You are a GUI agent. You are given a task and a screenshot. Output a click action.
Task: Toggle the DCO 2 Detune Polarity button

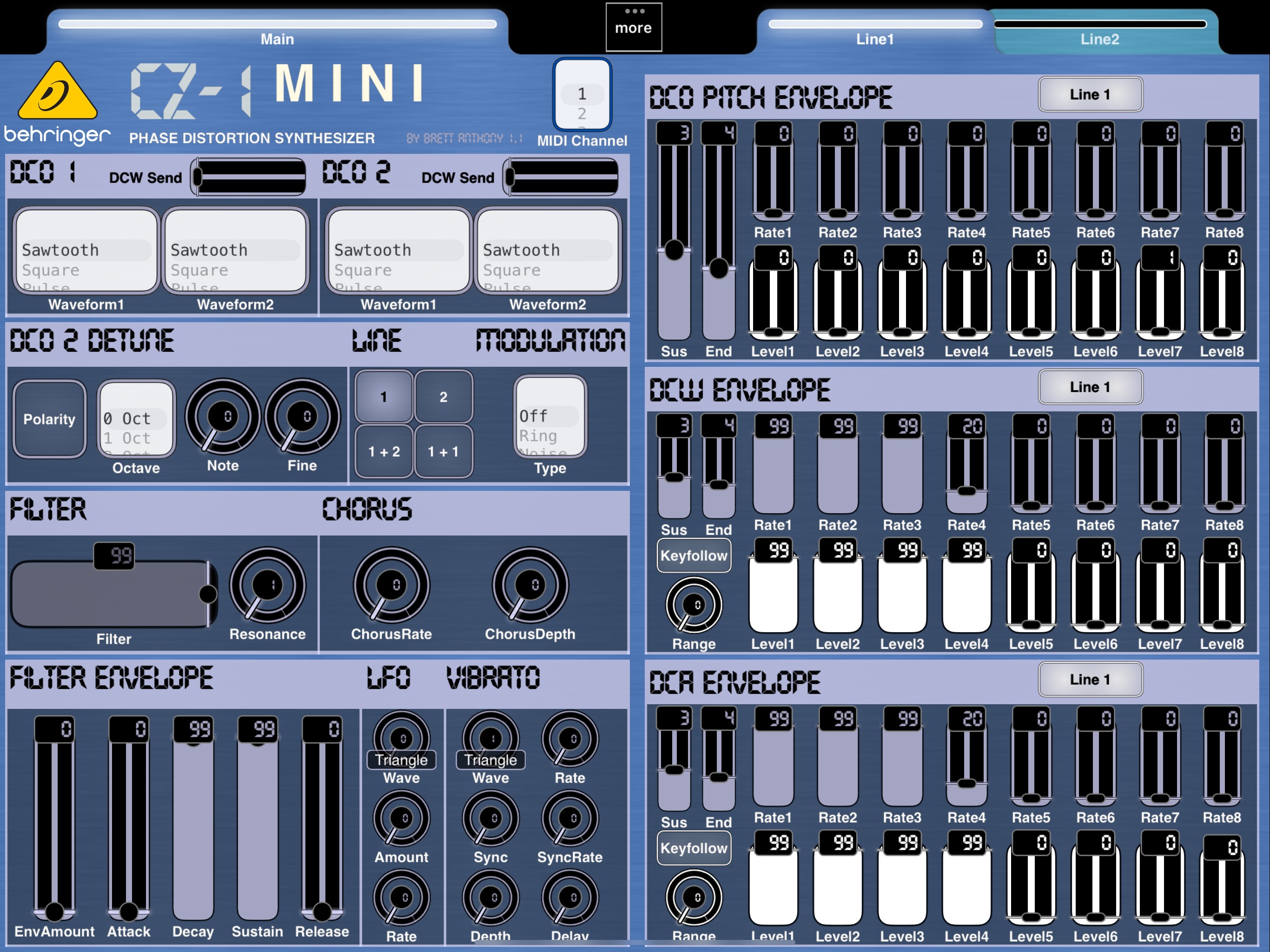tap(49, 419)
